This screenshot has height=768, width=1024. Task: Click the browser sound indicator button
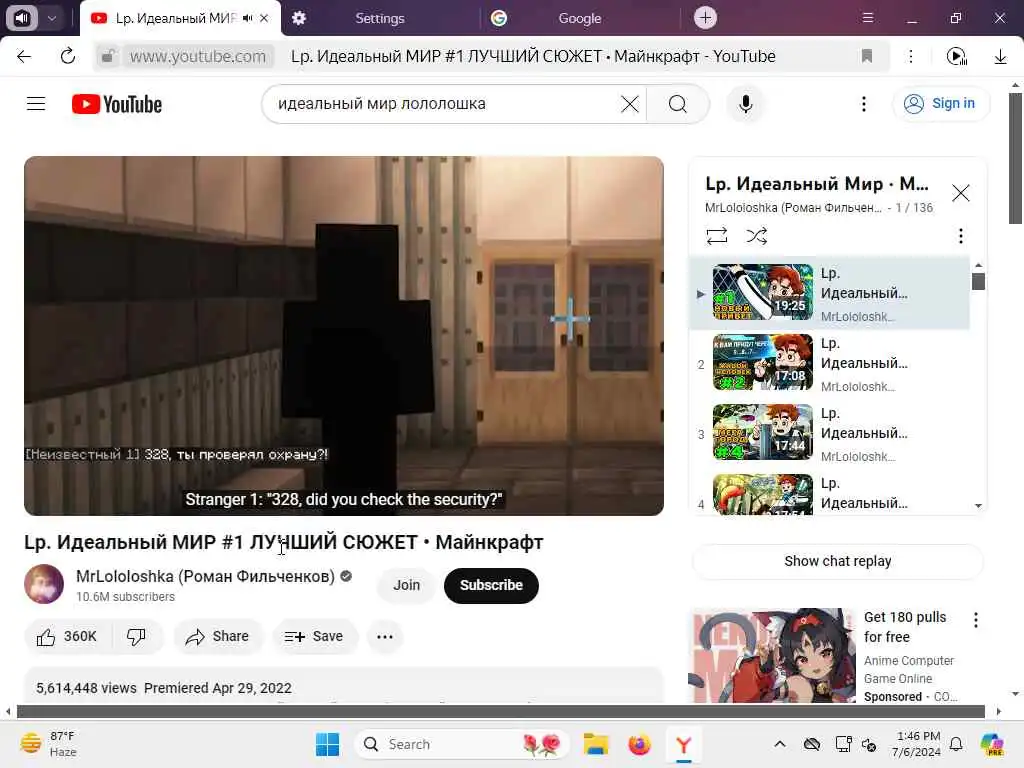tap(22, 18)
